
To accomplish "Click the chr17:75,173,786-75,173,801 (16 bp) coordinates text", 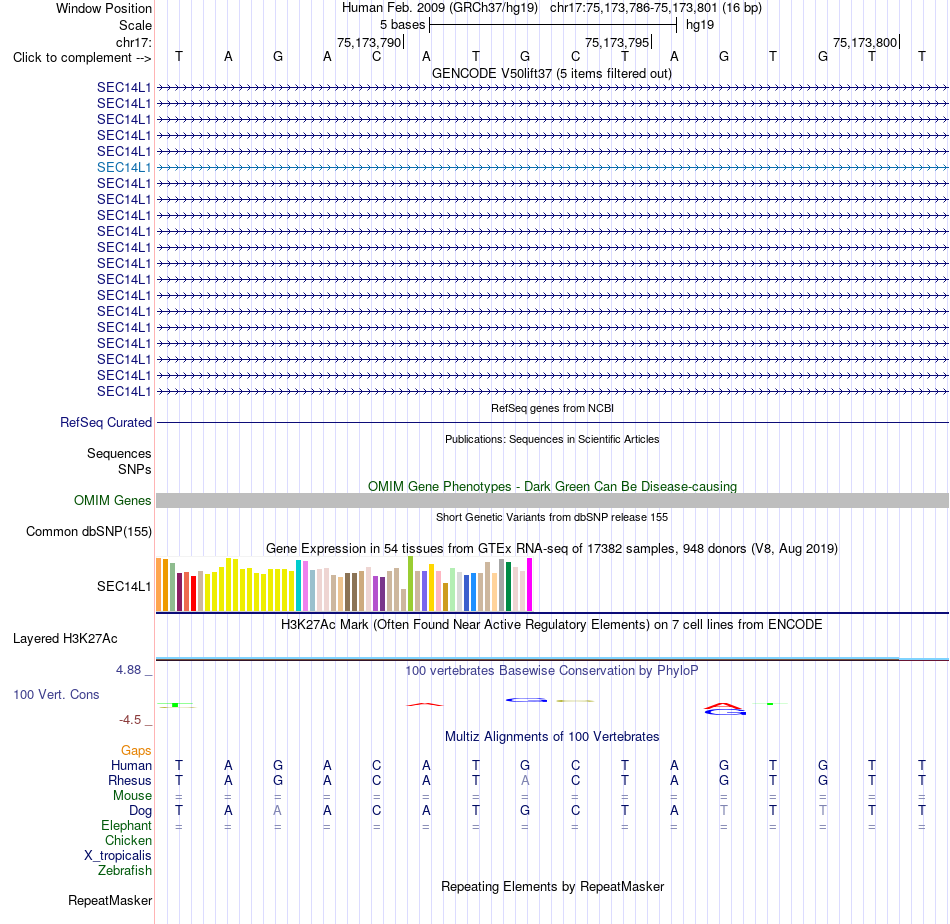I will coord(656,8).
